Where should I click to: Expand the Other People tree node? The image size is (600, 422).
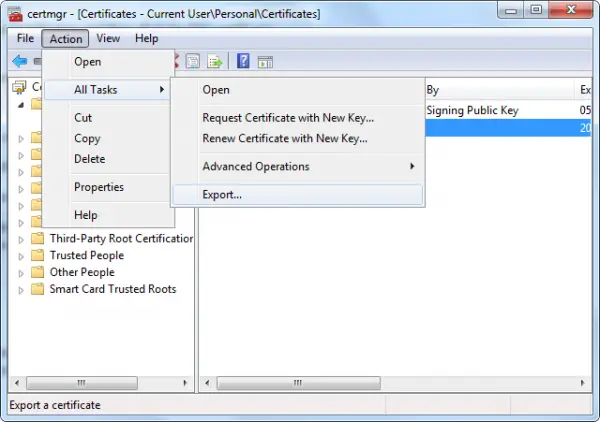pos(21,273)
